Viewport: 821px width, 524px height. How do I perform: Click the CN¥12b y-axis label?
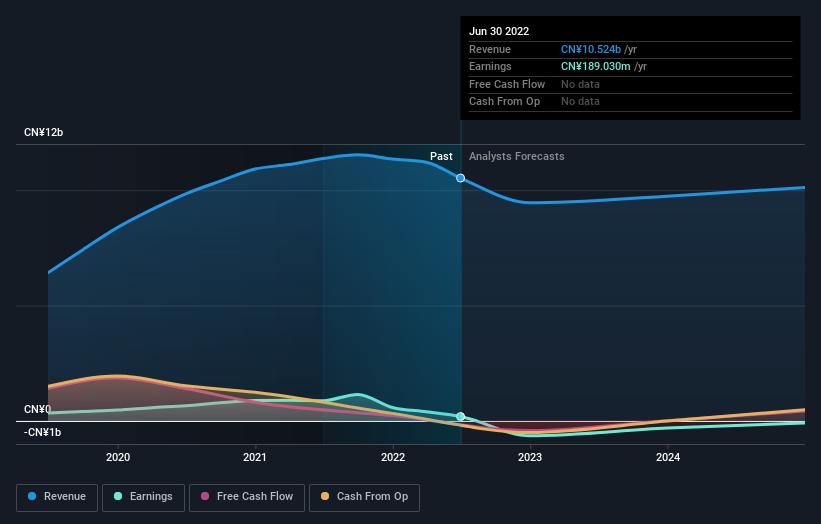coord(43,132)
